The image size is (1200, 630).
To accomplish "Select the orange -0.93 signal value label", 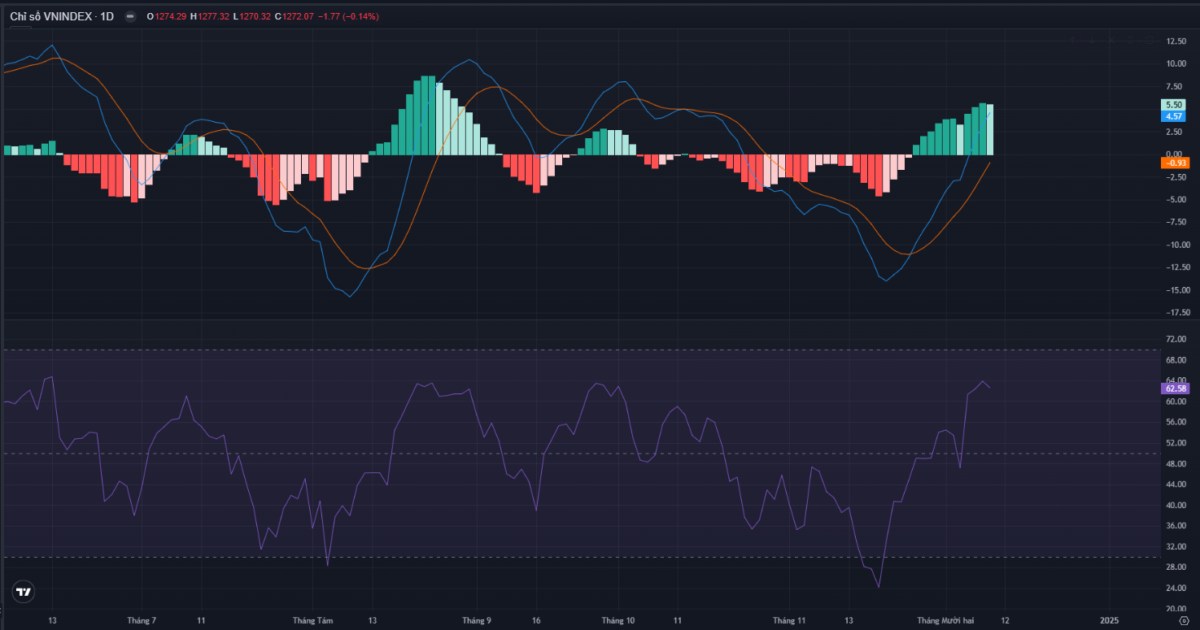I will (x=1174, y=163).
